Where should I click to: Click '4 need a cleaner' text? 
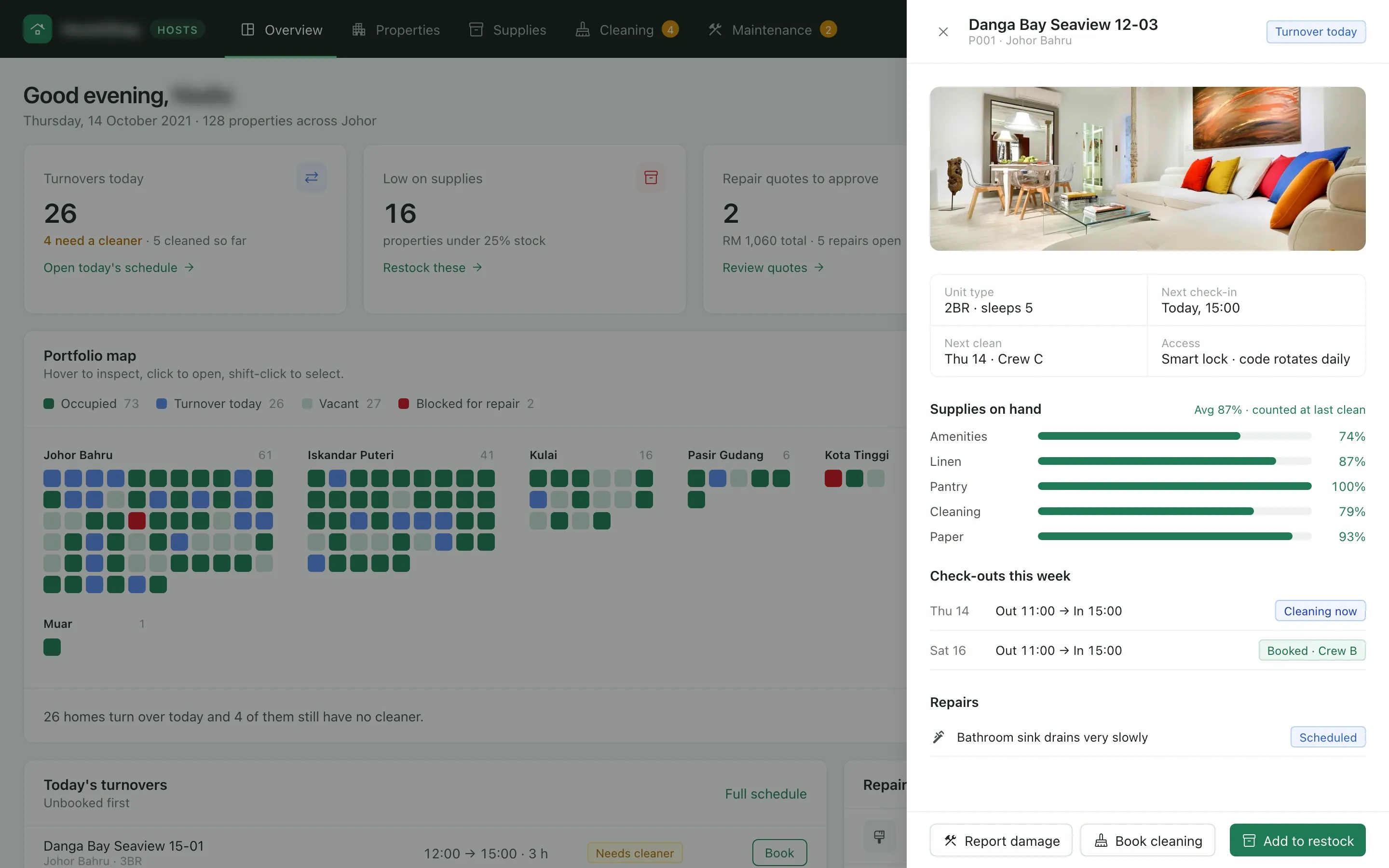point(93,241)
